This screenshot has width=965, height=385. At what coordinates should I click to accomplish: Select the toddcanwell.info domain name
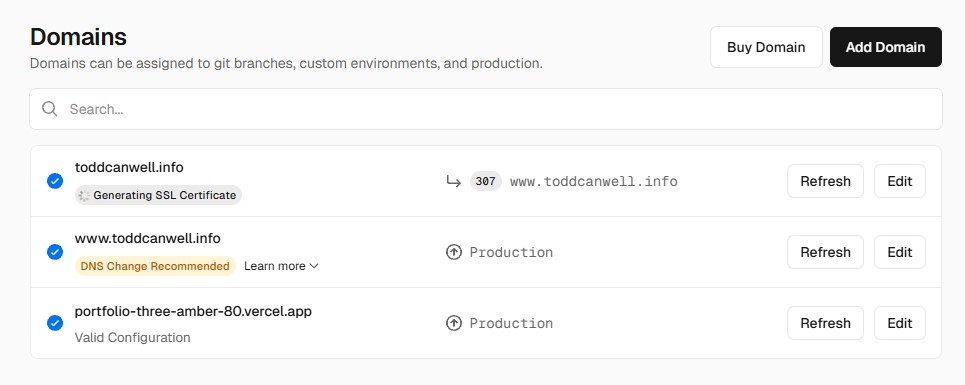(129, 167)
